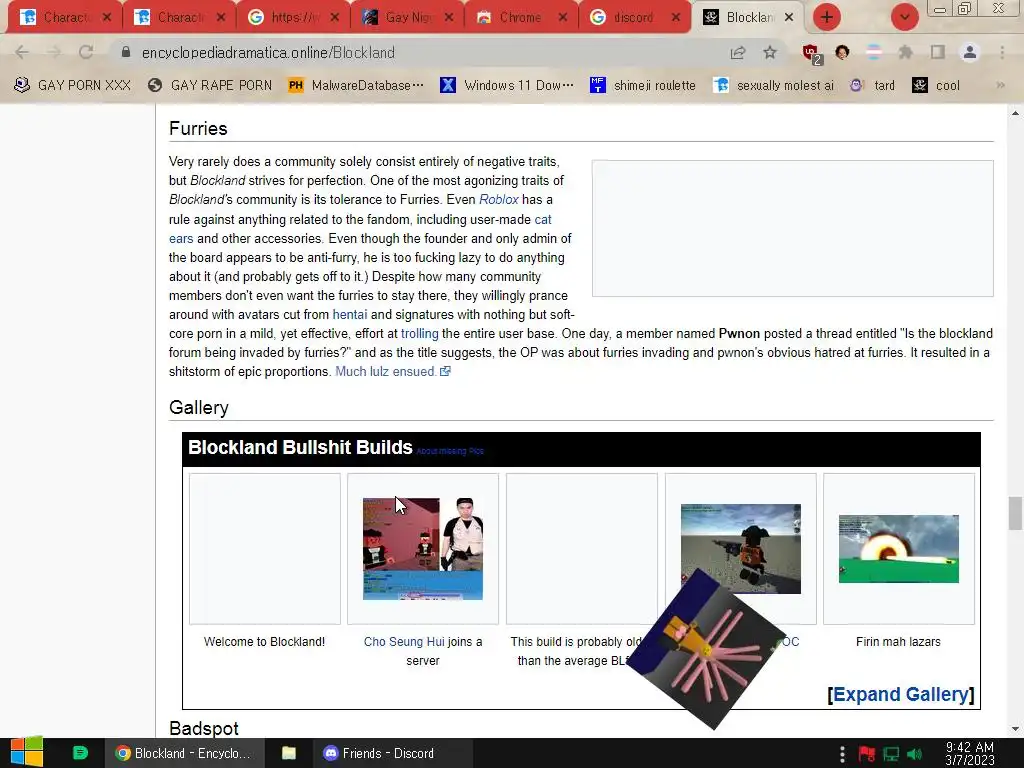The width and height of the screenshot is (1024, 768).
Task: Click the round avatar extension icon
Action: coord(842,52)
